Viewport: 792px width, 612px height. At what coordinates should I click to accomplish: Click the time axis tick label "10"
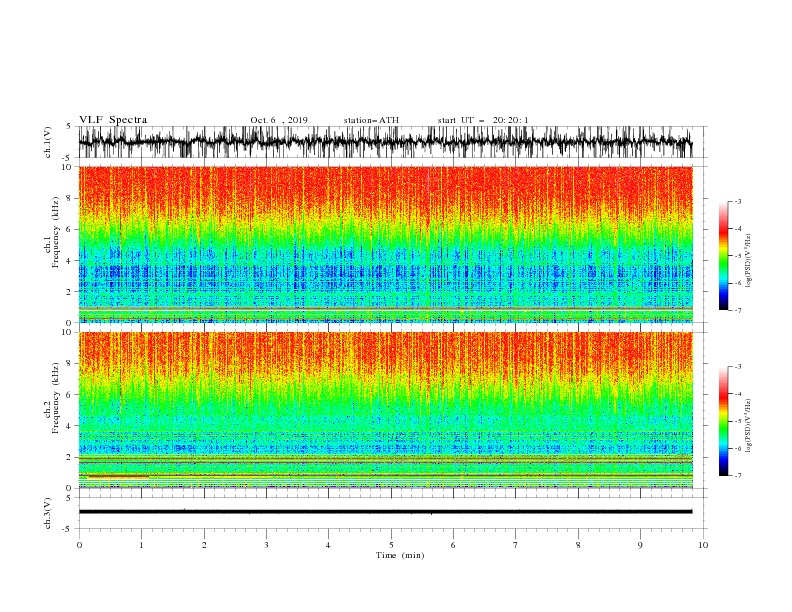point(703,545)
